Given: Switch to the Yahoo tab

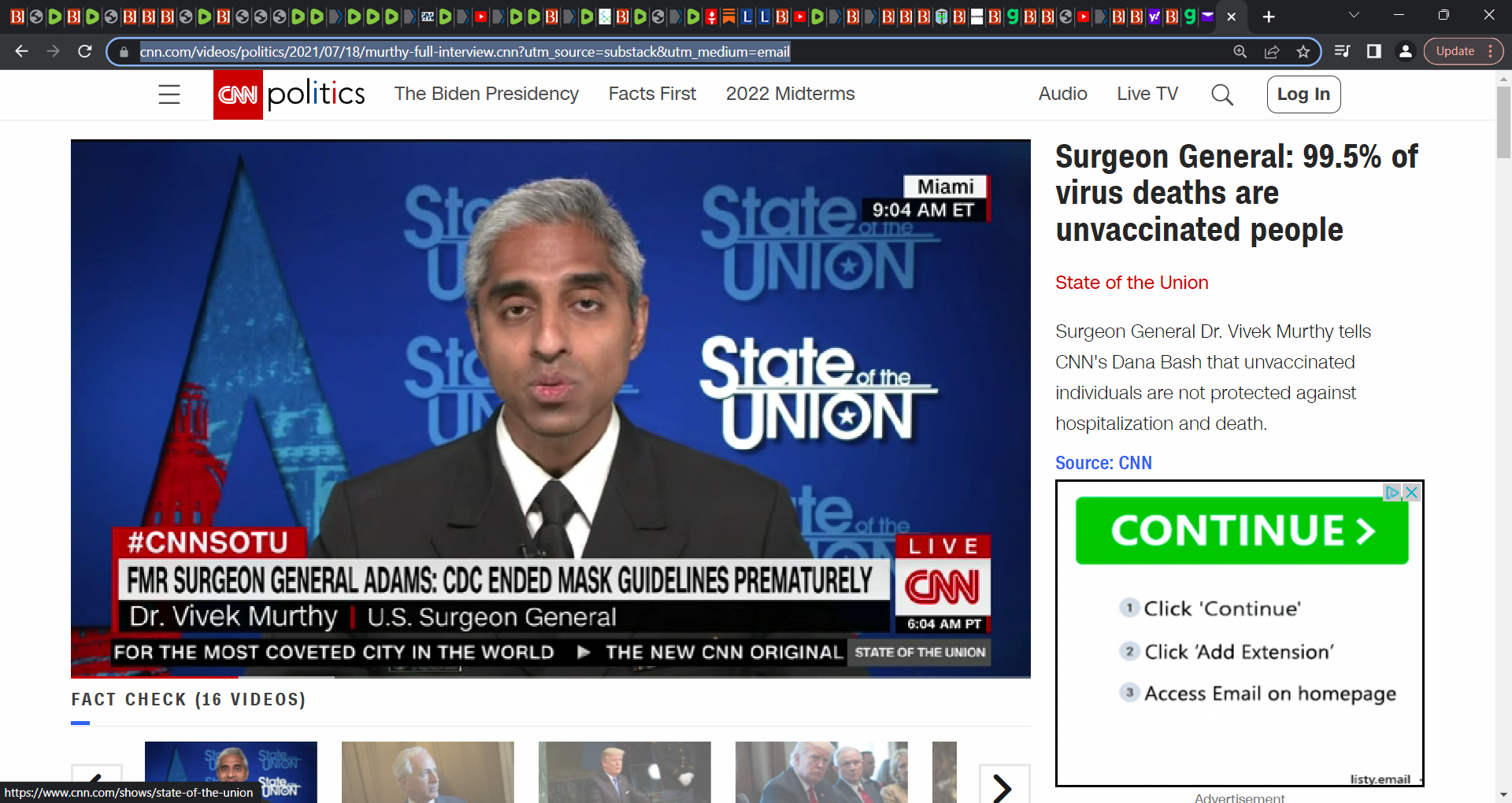Looking at the screenshot, I should (x=1154, y=17).
